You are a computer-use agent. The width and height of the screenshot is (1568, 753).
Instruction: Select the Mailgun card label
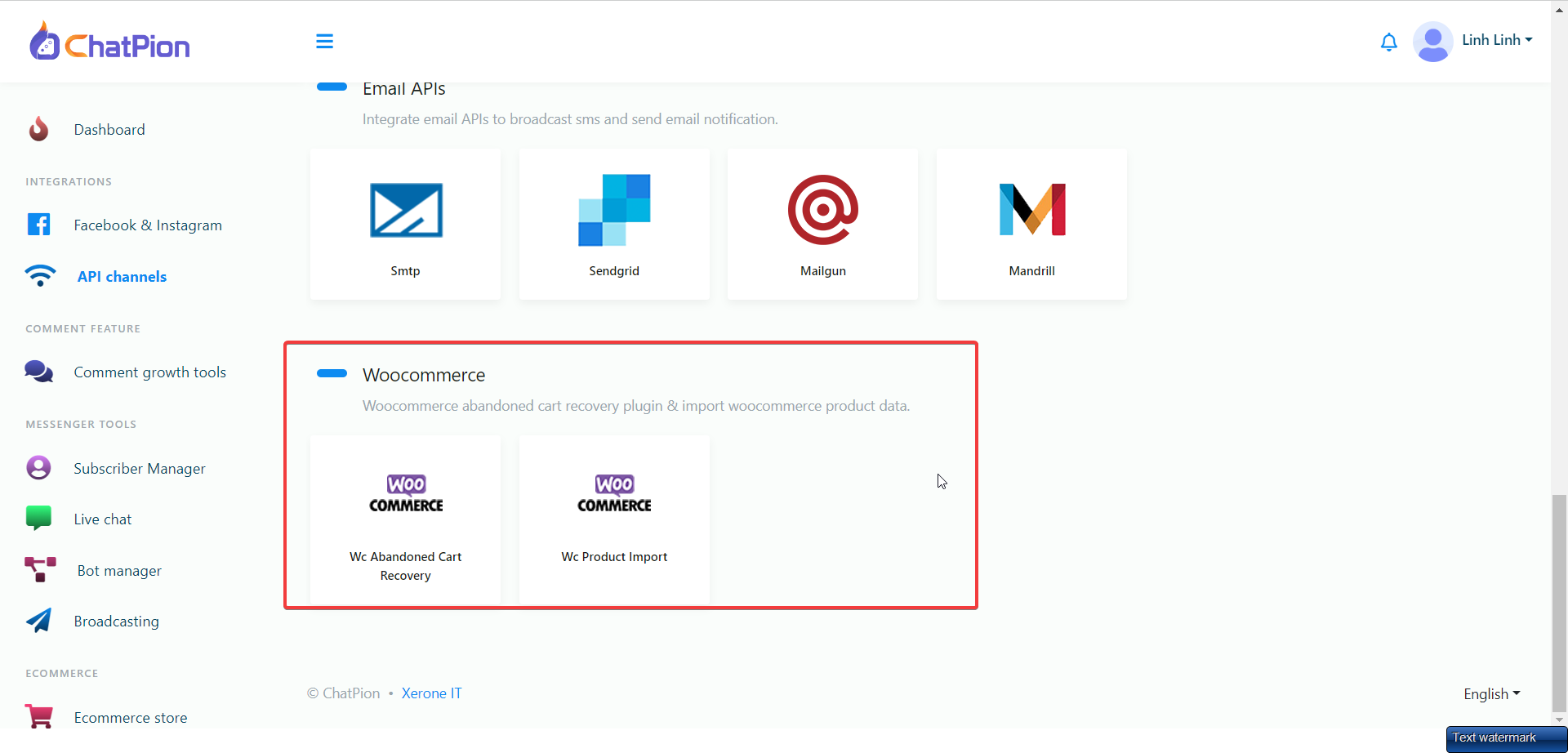click(823, 271)
